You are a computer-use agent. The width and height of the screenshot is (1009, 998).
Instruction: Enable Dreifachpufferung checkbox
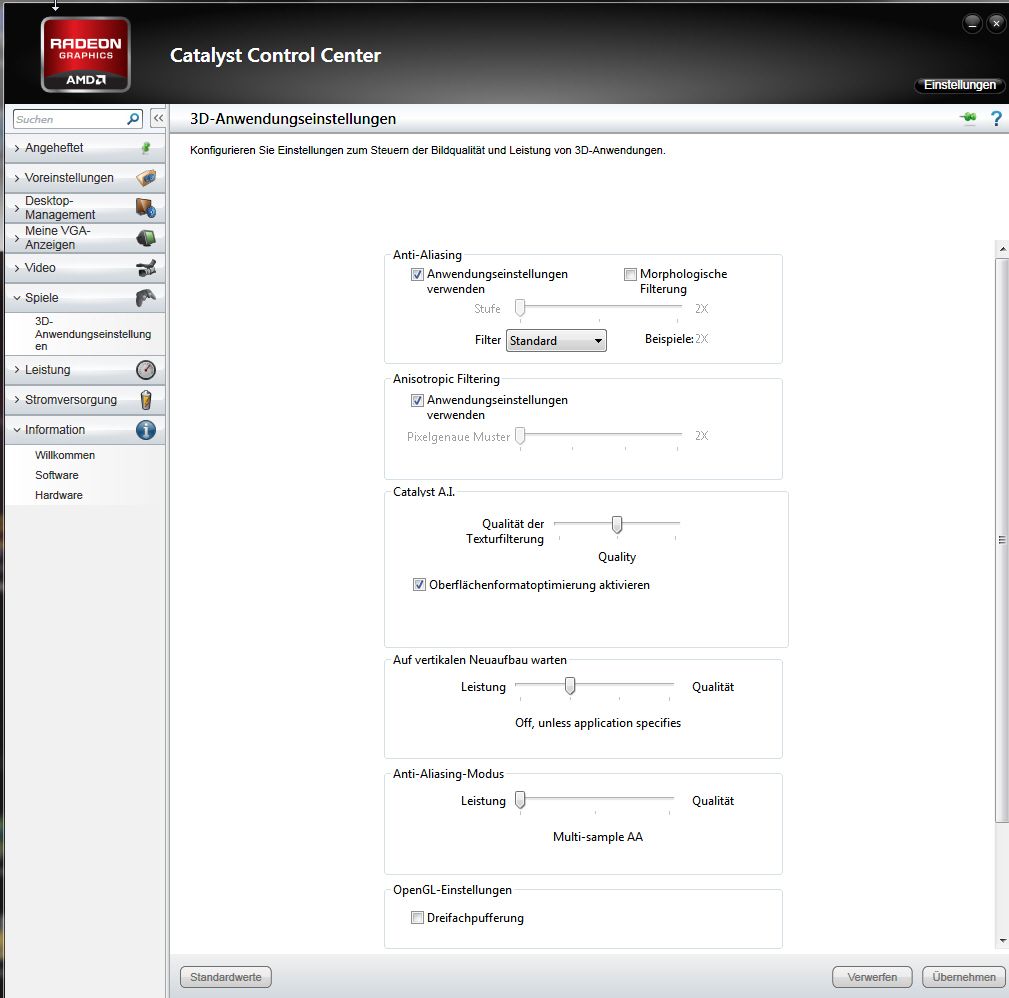click(417, 918)
